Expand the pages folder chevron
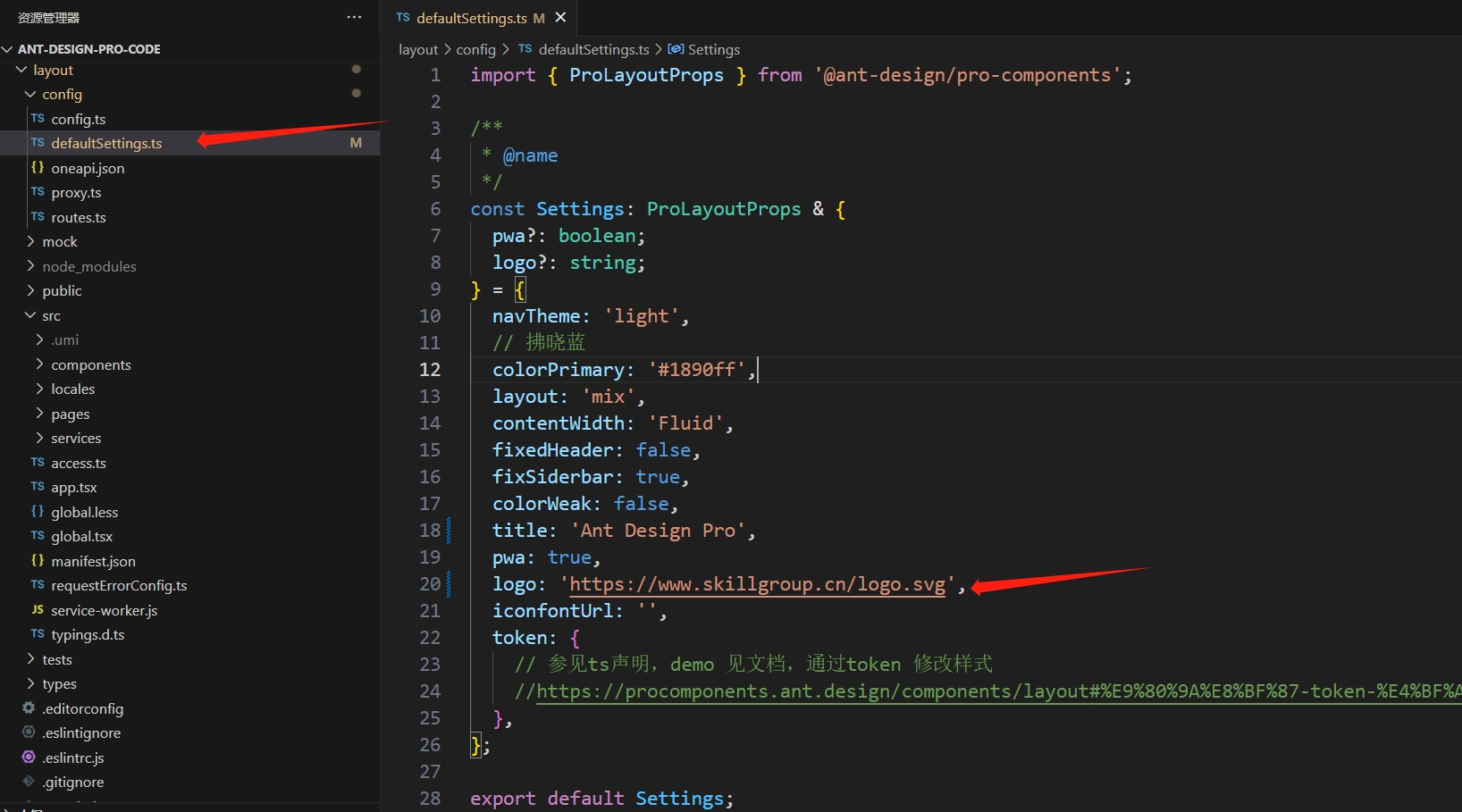1462x812 pixels. [39, 414]
